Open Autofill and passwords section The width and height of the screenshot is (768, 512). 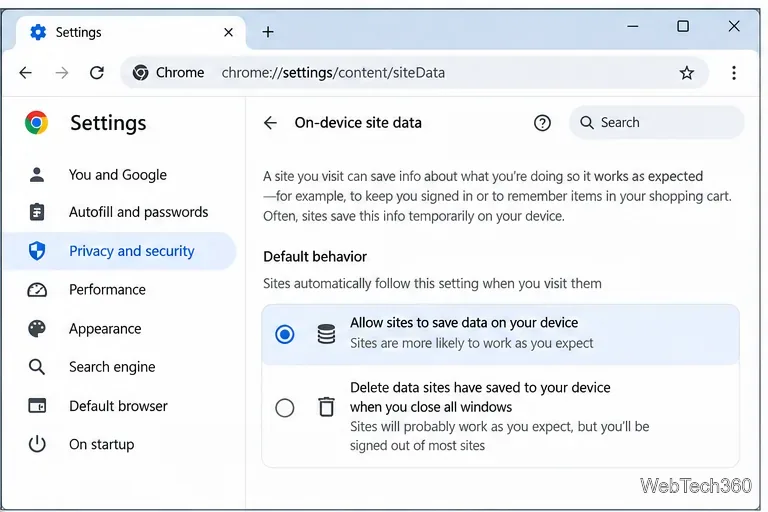coord(120,212)
